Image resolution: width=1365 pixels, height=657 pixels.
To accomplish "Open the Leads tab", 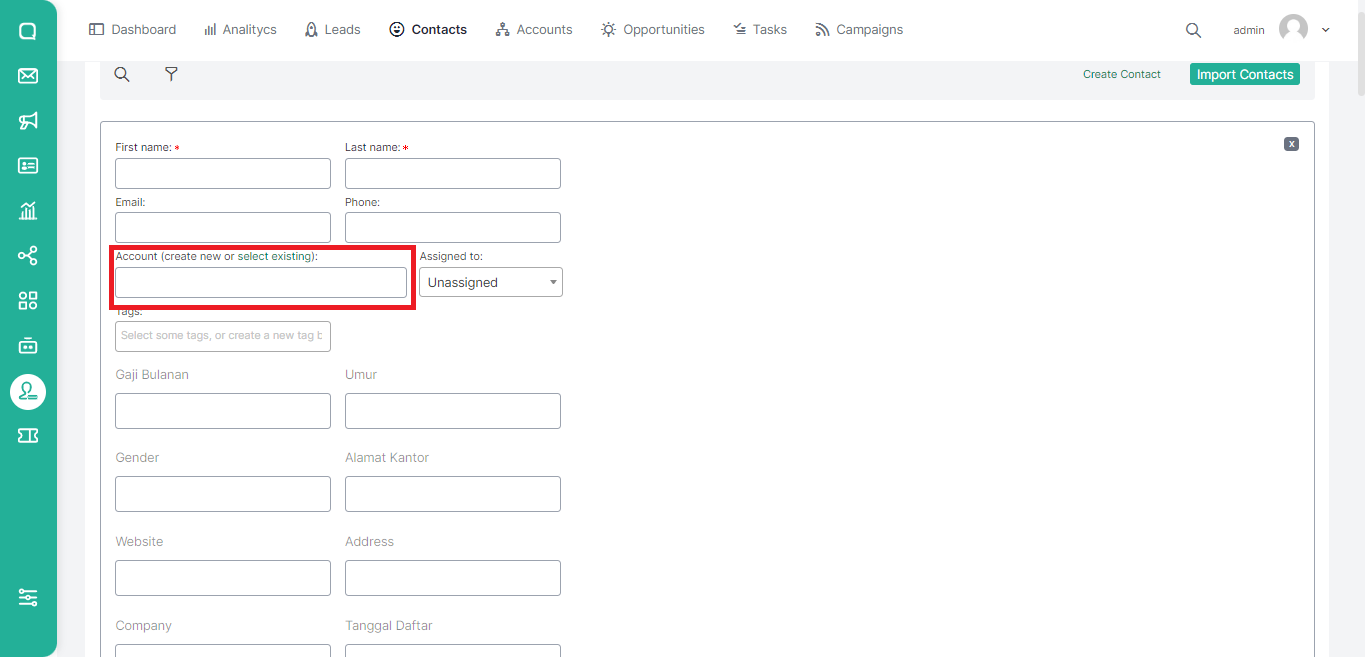I will [x=332, y=30].
